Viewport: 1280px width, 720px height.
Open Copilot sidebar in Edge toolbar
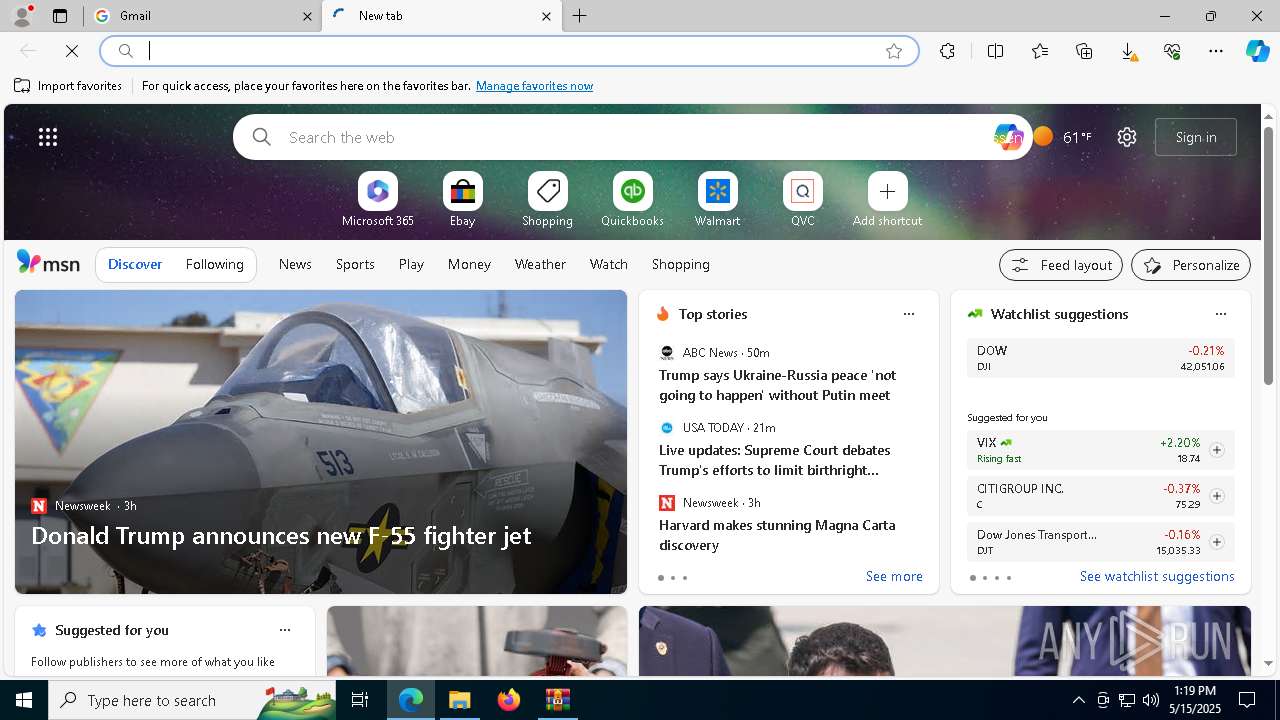(1258, 51)
